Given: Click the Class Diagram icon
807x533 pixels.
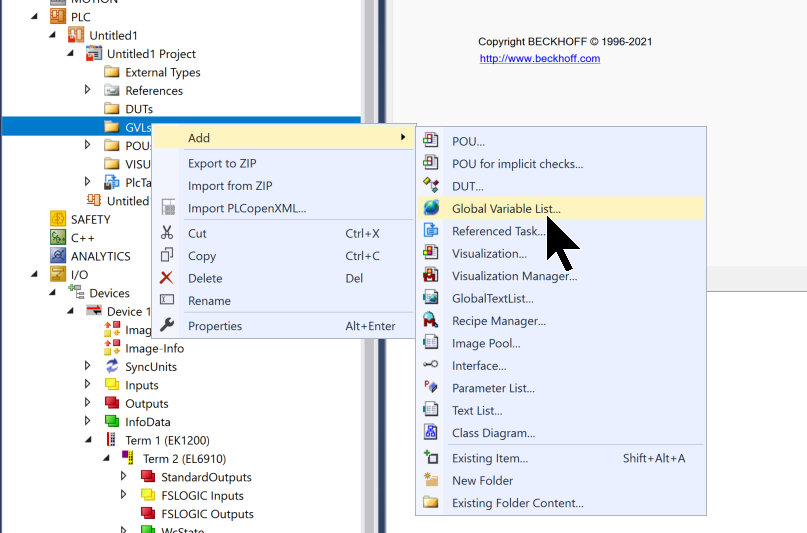Looking at the screenshot, I should point(431,432).
